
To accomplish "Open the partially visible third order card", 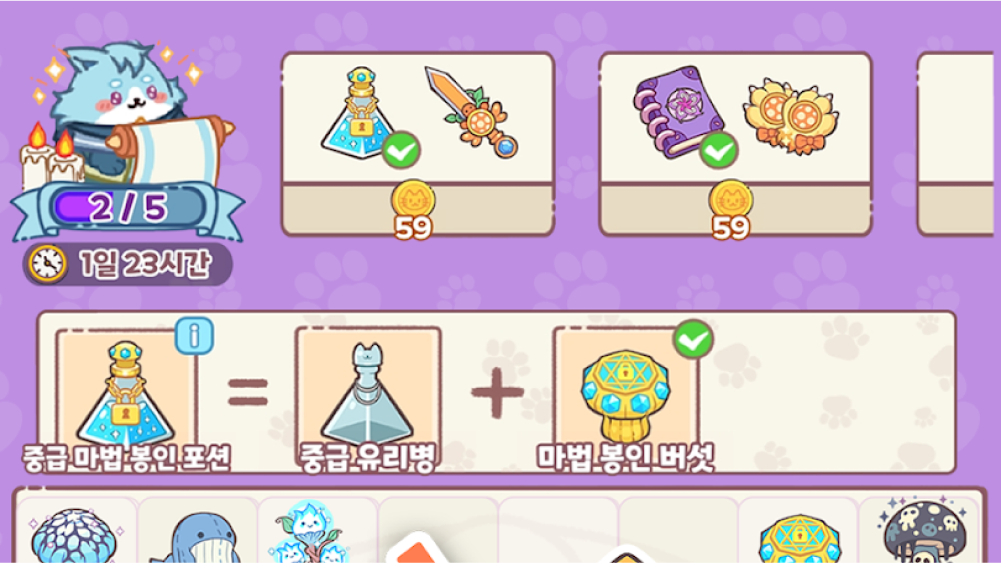I will point(956,144).
